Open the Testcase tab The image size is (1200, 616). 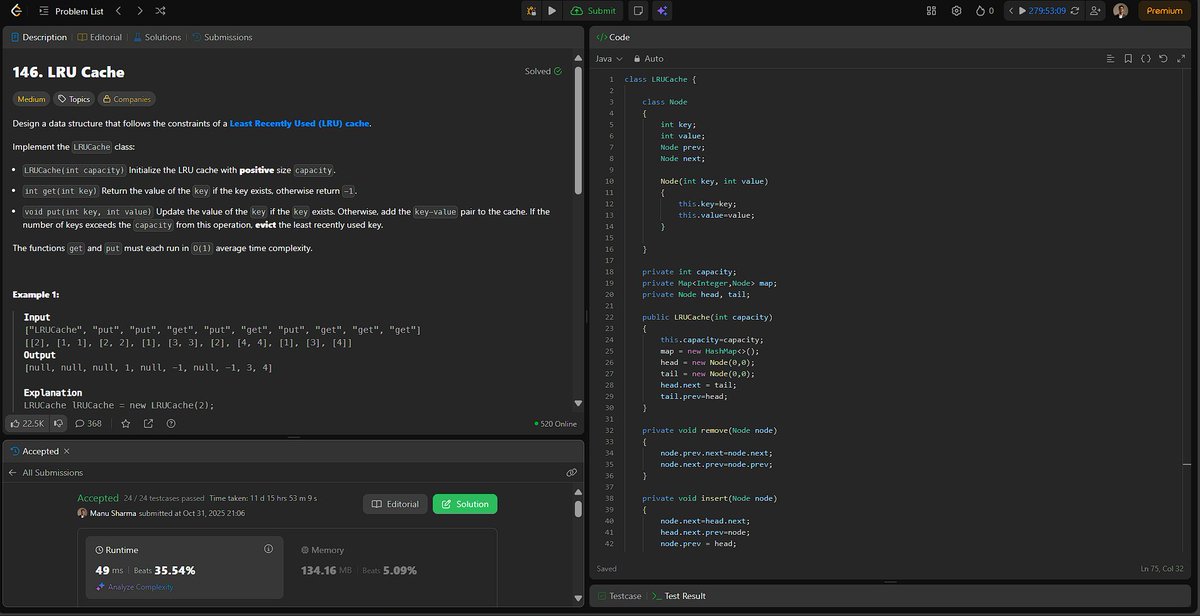tap(619, 596)
